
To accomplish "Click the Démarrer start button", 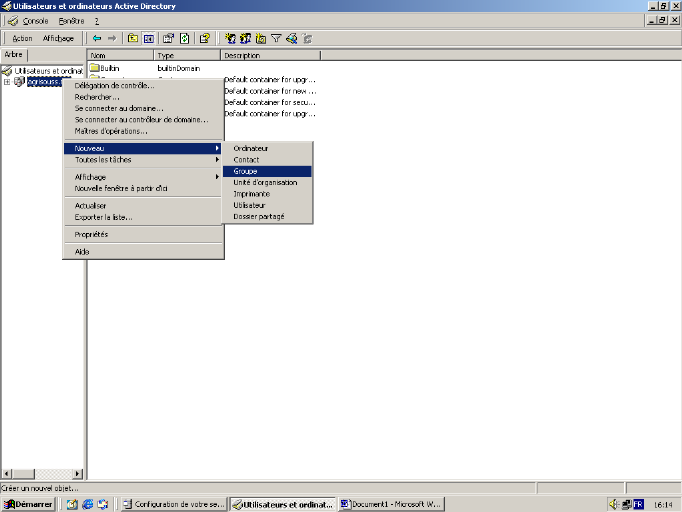I will [28, 504].
